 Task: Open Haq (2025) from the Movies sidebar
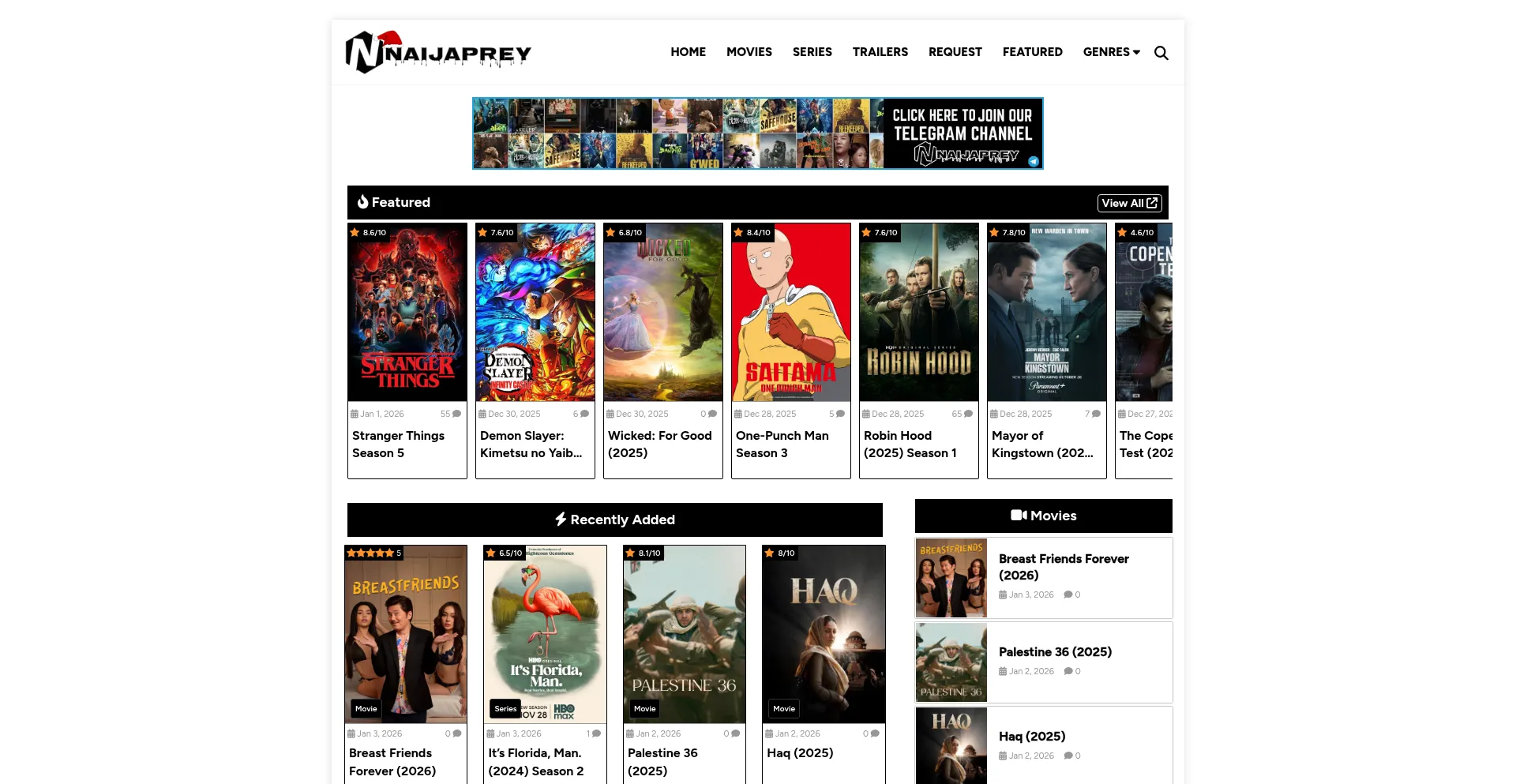coord(1031,736)
